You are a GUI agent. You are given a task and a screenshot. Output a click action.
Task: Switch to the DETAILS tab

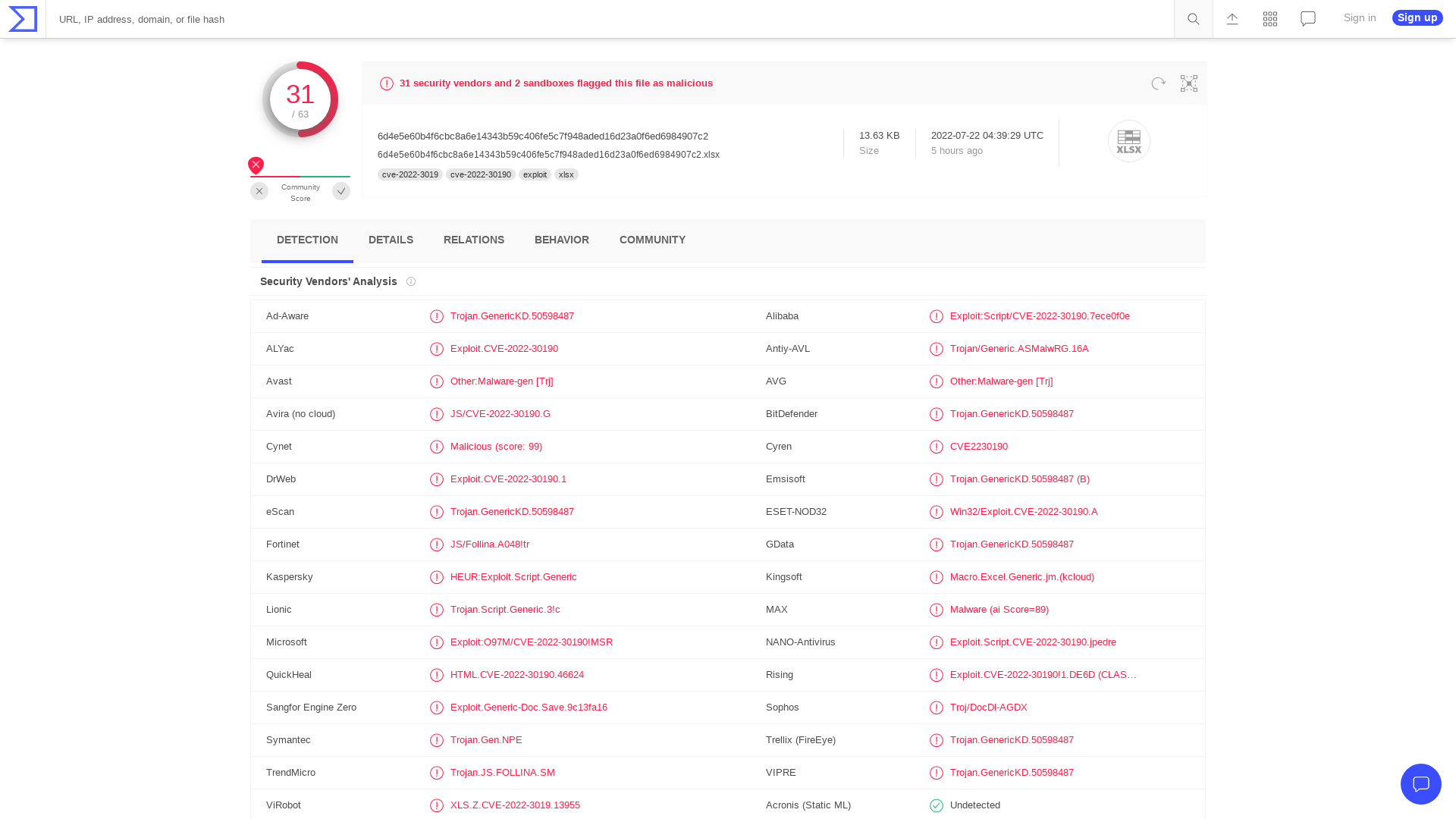[391, 240]
